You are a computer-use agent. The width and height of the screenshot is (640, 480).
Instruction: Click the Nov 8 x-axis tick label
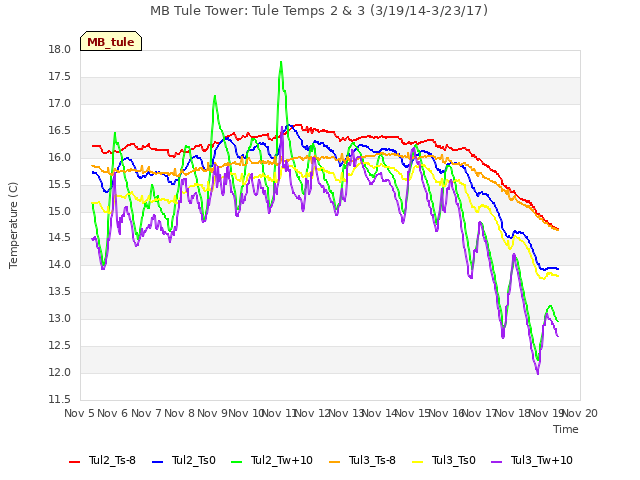tap(179, 413)
